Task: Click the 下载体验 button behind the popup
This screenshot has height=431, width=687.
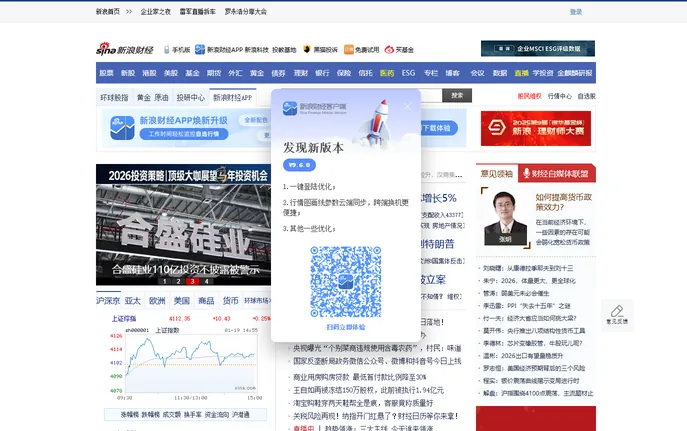Action: [439, 128]
